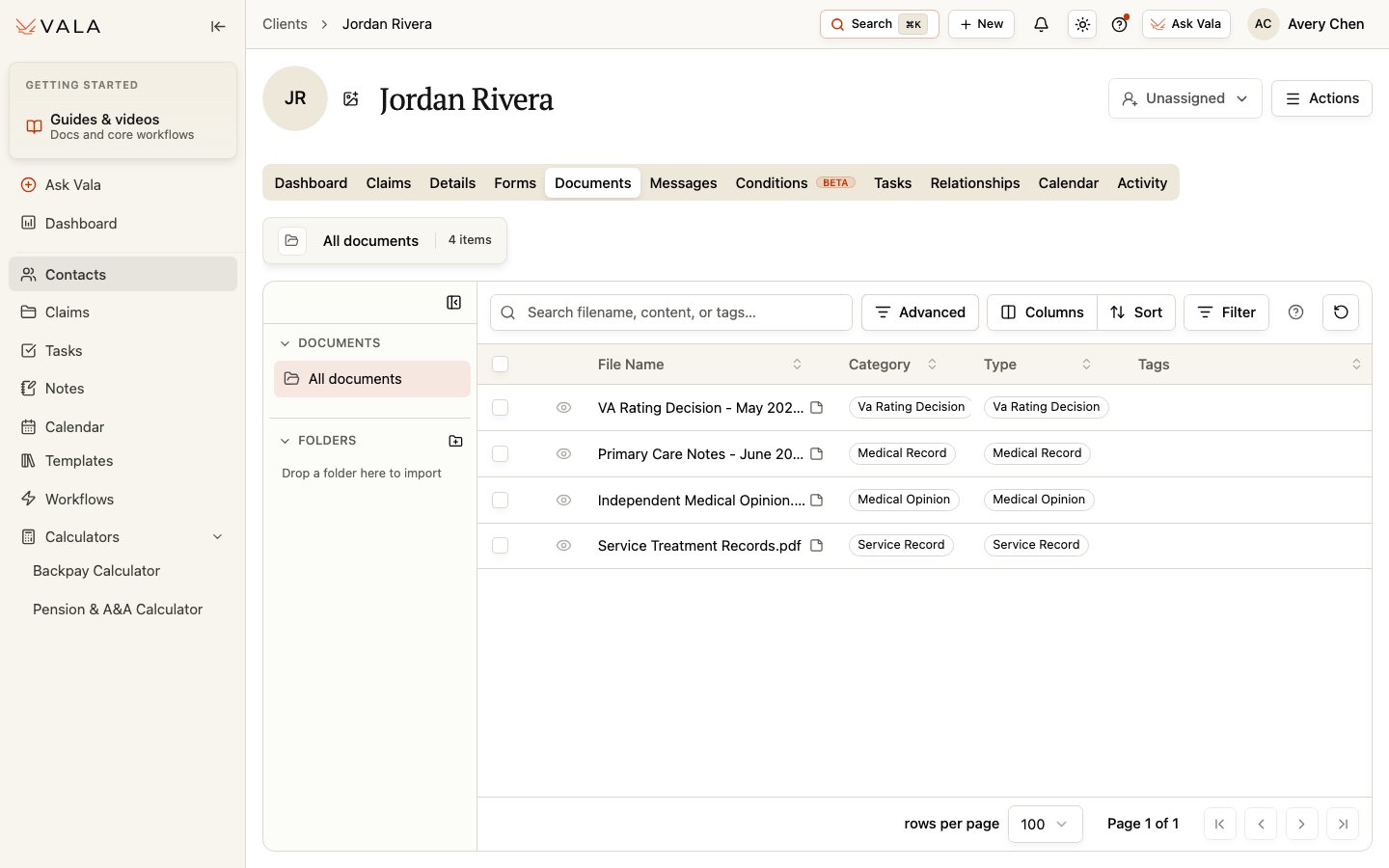Image resolution: width=1389 pixels, height=868 pixels.
Task: Open the Actions menu button
Action: coord(1321,98)
